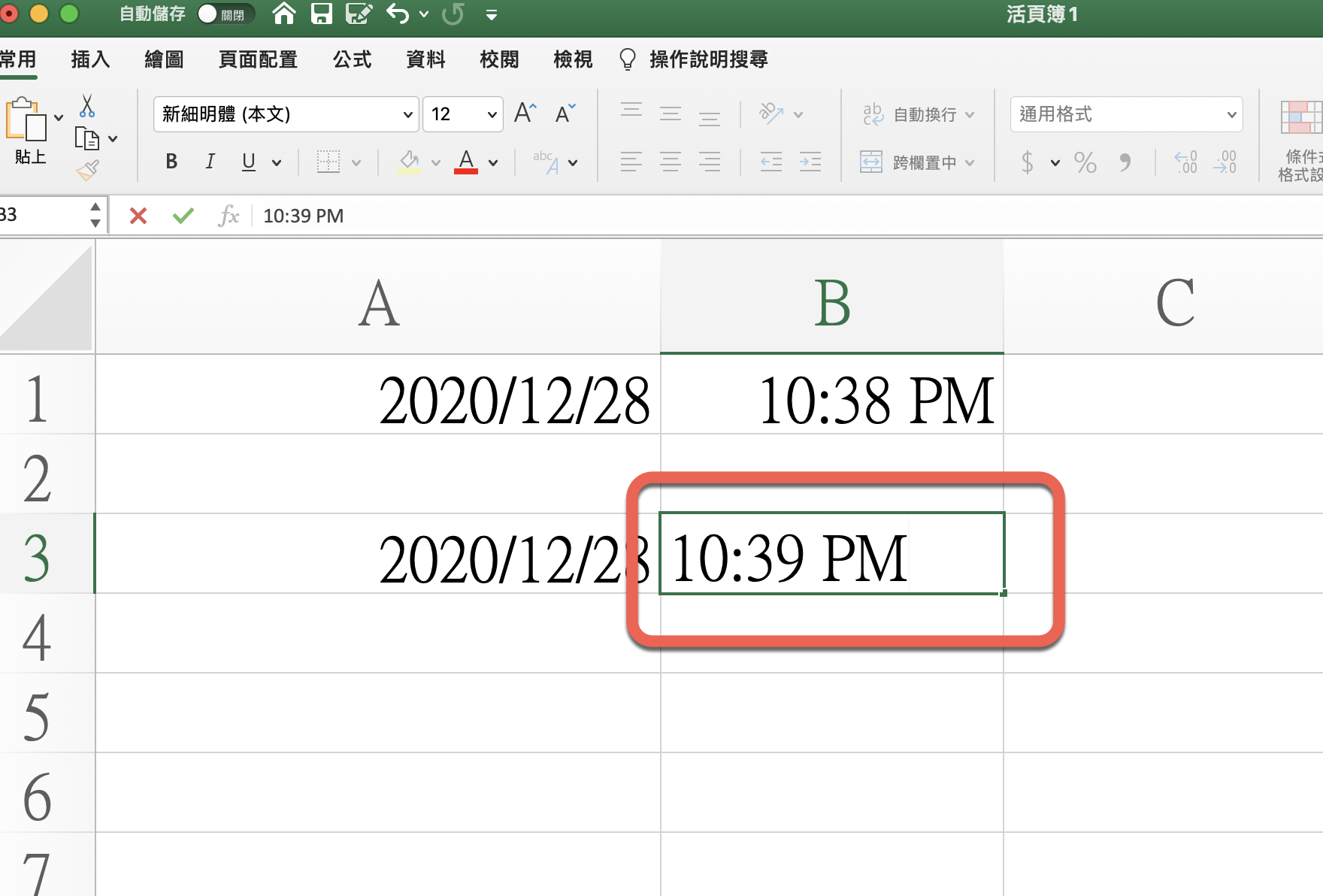Open conditional formatting menu
Image resolution: width=1323 pixels, height=896 pixels.
1302,141
